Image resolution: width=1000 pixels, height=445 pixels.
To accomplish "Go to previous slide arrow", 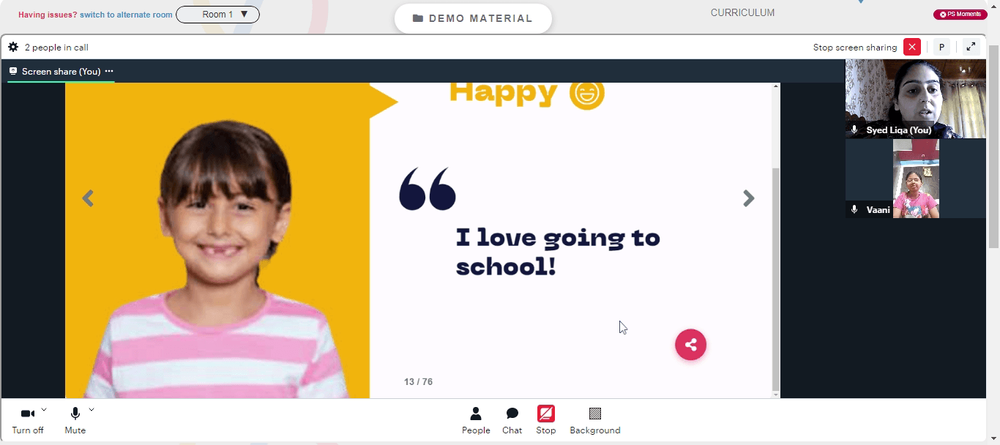I will pos(88,198).
